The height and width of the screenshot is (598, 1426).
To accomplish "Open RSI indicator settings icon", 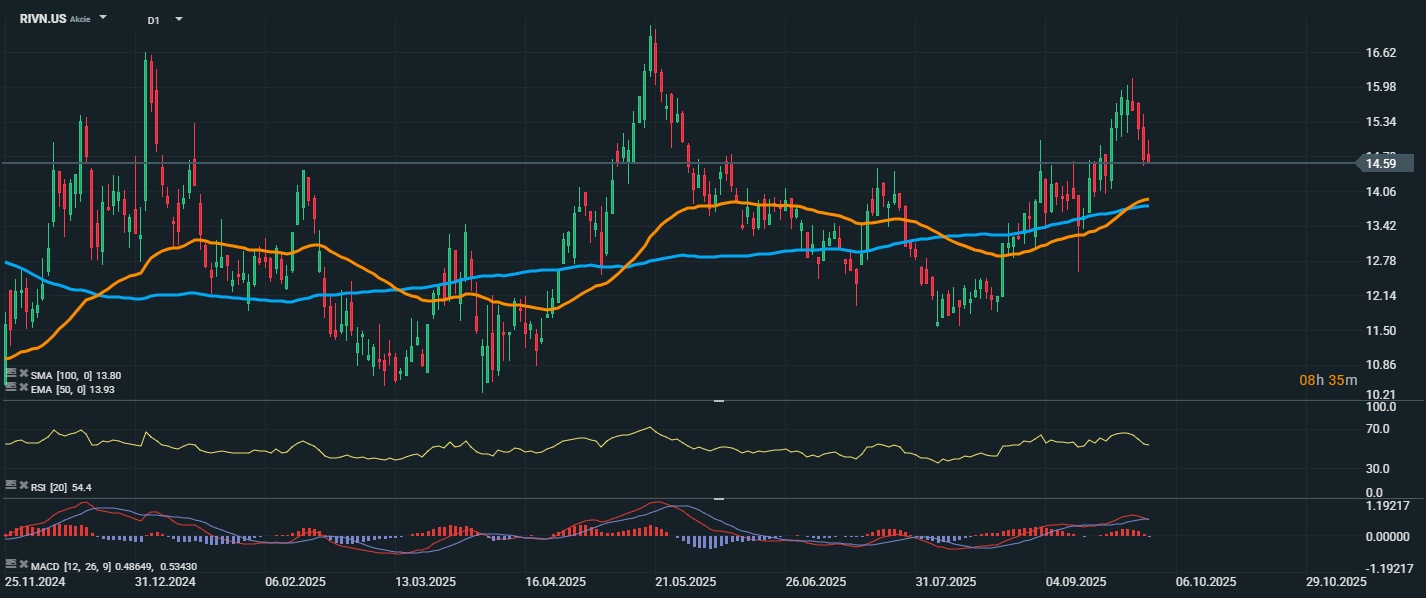I will pos(10,485).
